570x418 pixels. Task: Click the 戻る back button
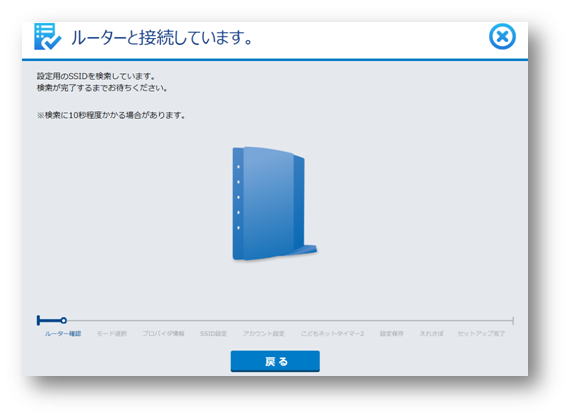coord(275,361)
